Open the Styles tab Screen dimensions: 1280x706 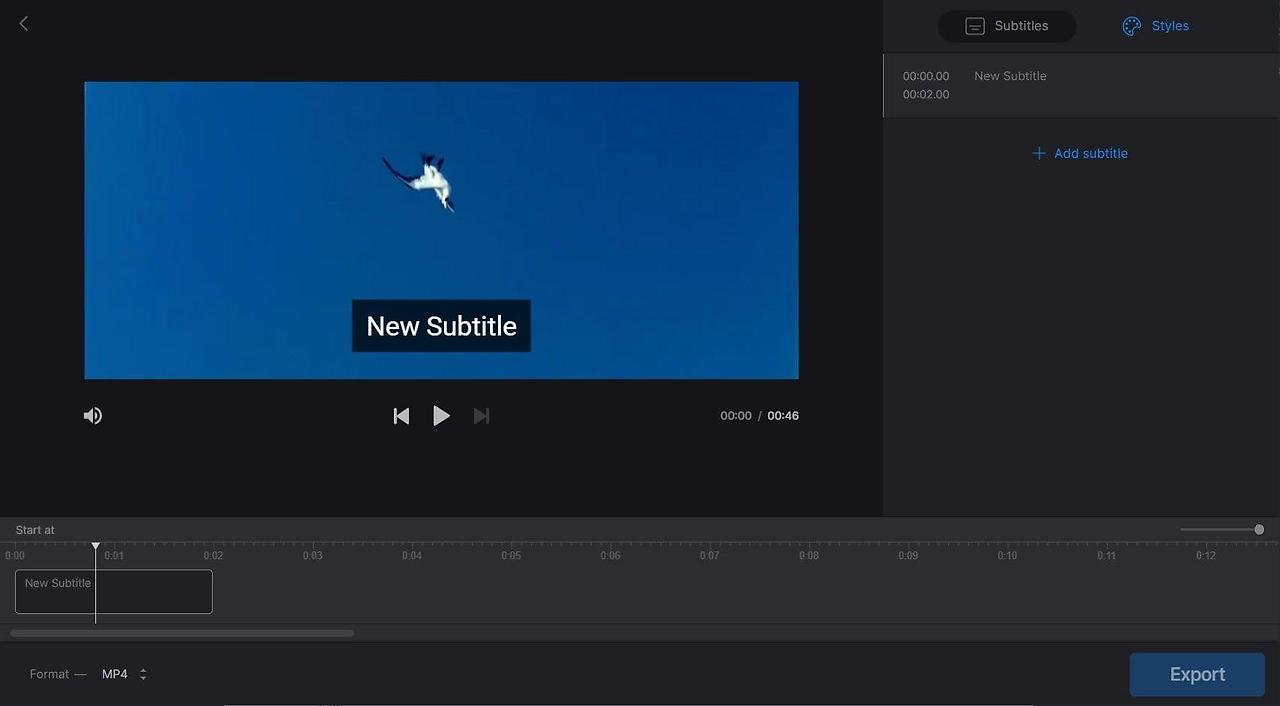[x=1156, y=26]
